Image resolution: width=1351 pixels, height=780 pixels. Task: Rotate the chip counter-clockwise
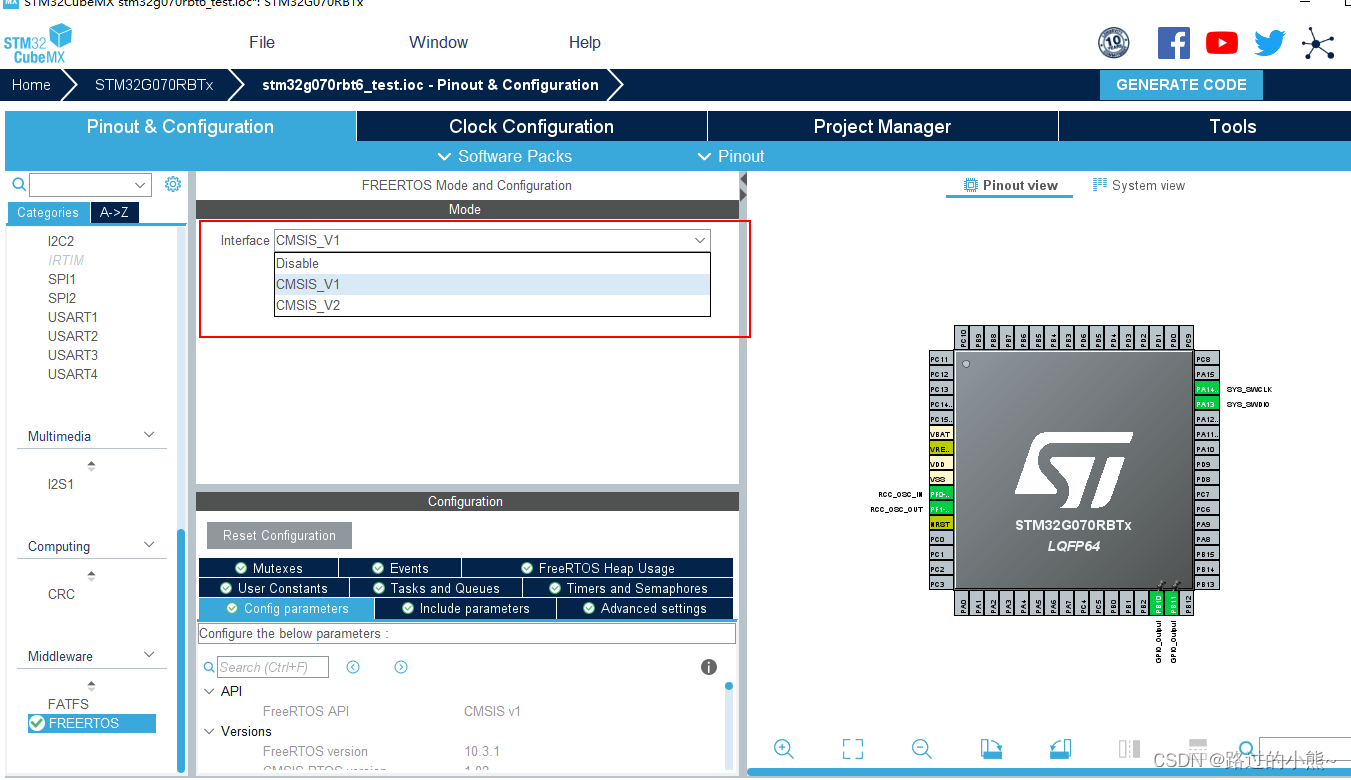click(1060, 748)
